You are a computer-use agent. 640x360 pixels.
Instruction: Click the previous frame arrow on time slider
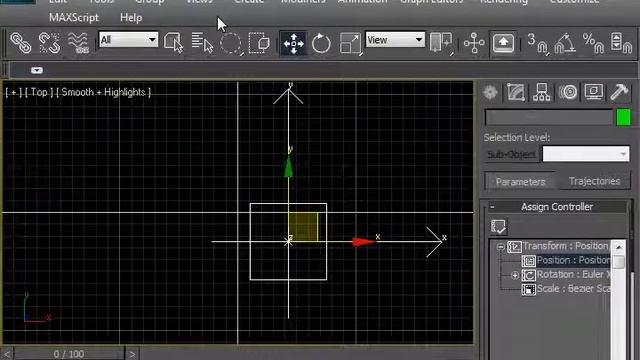(x=7, y=354)
